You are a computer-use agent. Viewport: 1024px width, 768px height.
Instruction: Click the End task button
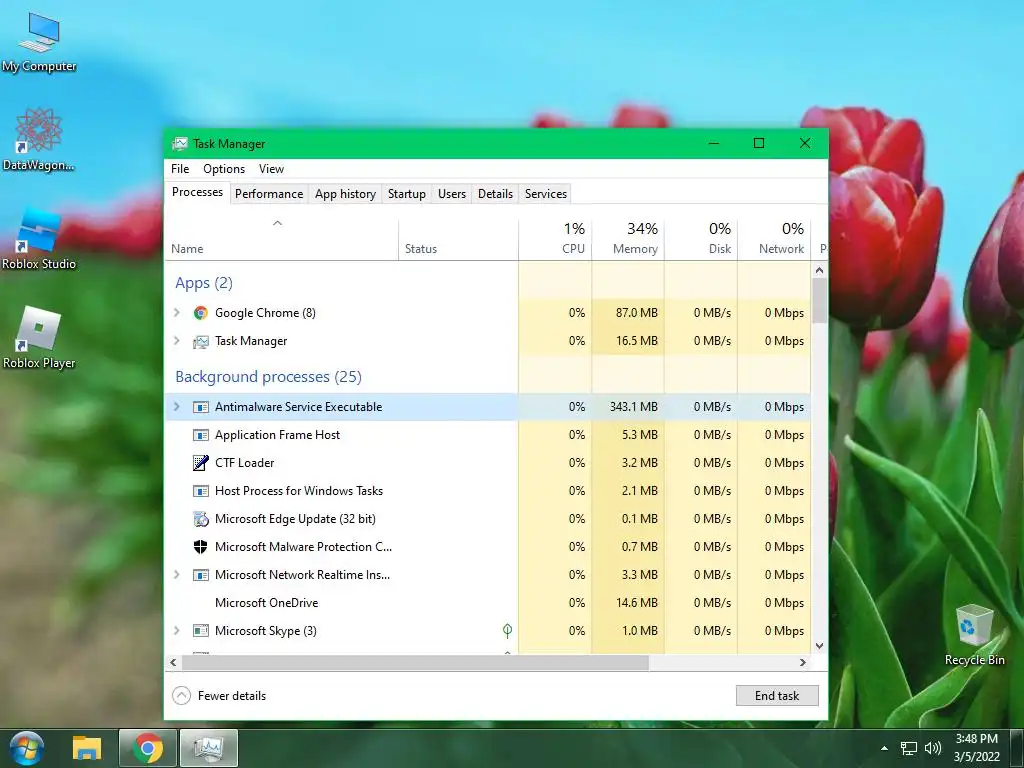(777, 696)
